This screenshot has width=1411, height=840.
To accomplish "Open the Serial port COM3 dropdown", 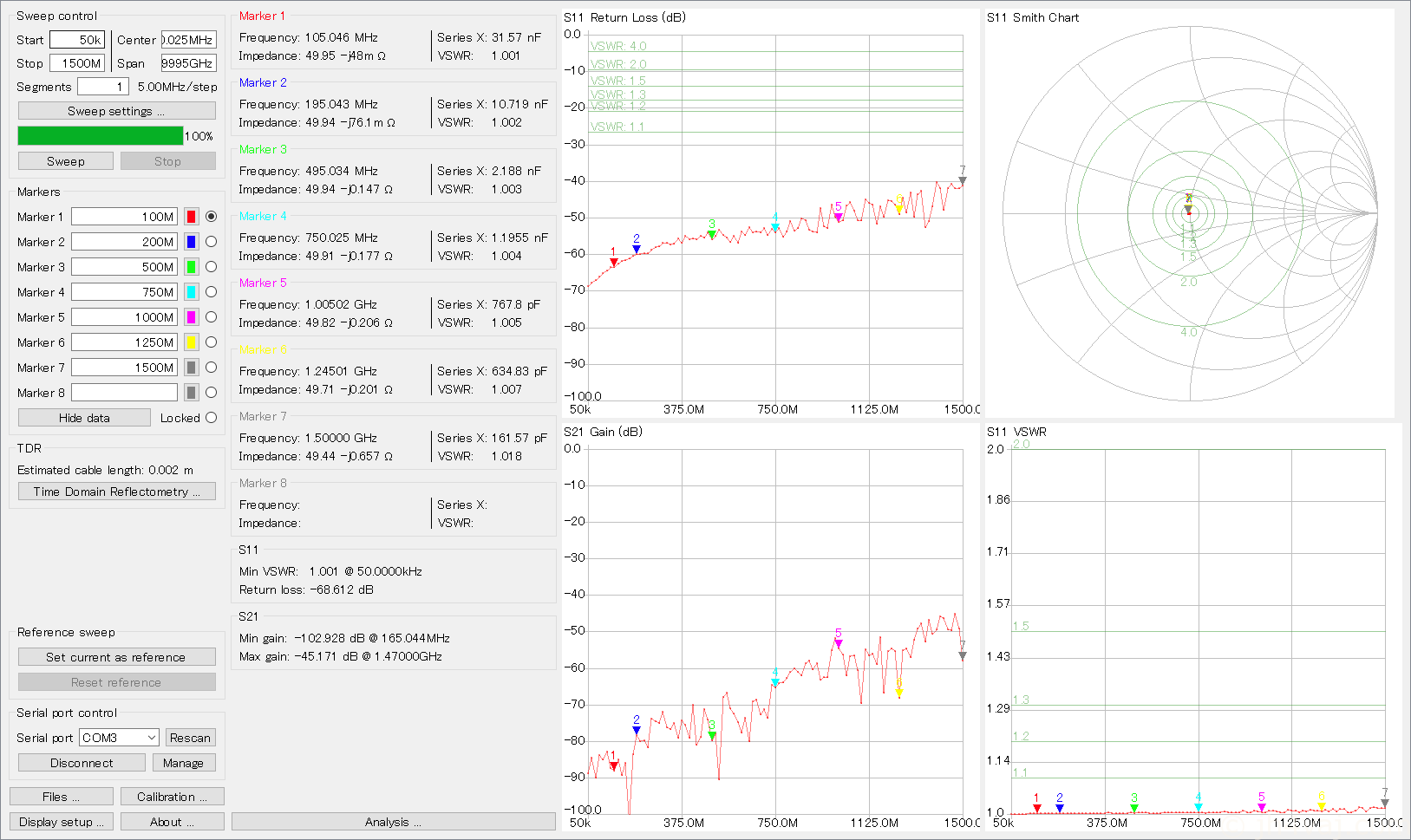I will [x=120, y=738].
